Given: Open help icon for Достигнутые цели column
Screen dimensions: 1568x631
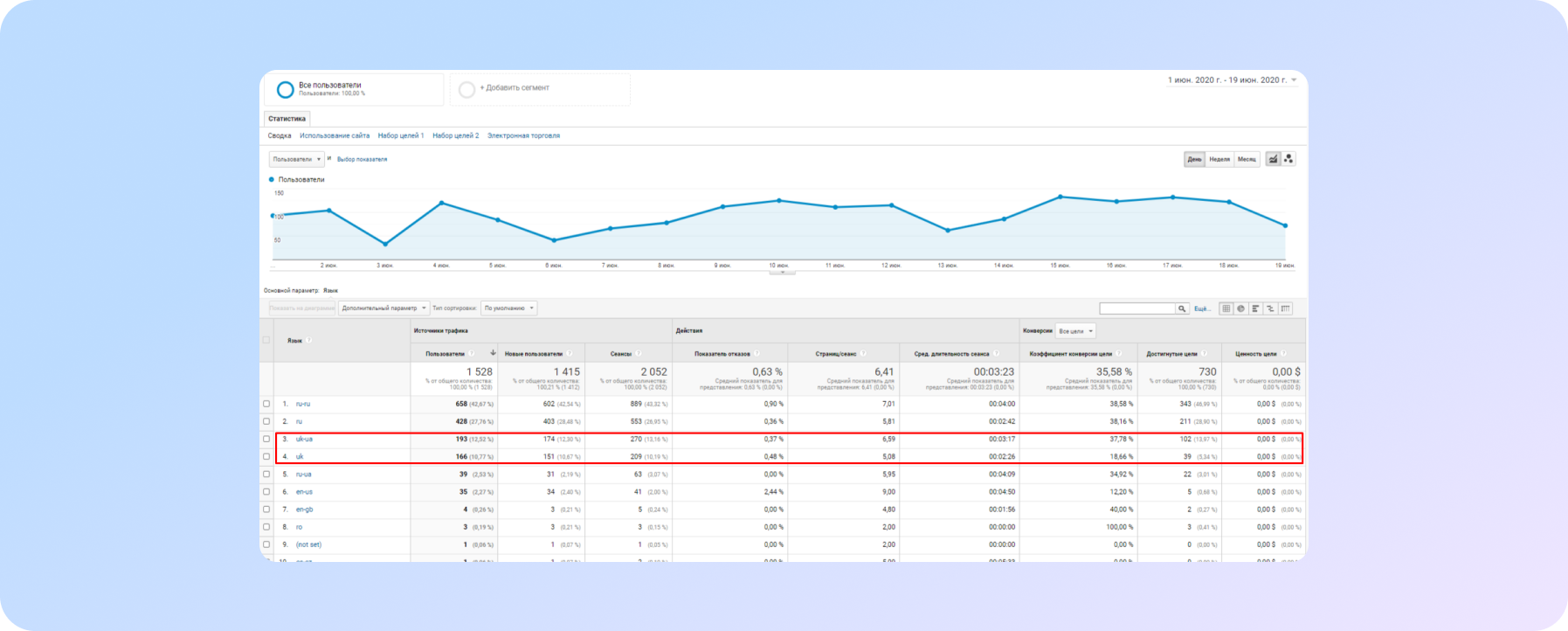Looking at the screenshot, I should click(1205, 354).
